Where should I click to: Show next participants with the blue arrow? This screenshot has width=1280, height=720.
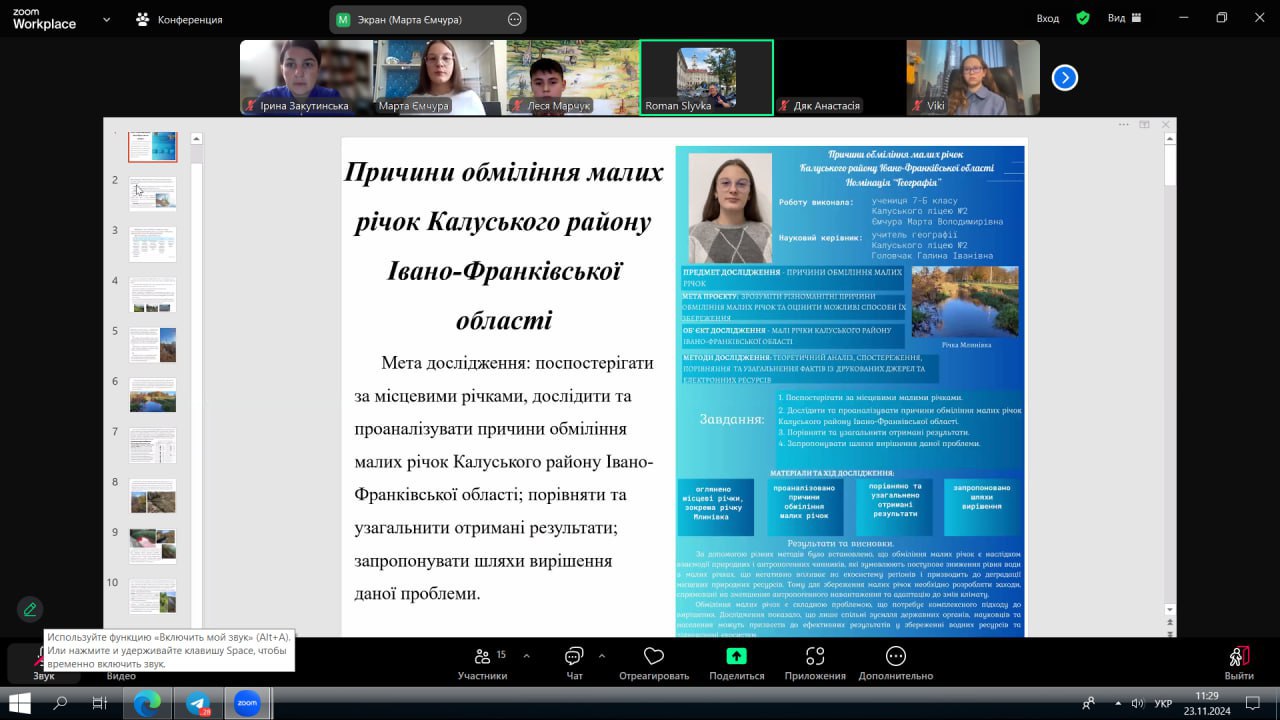[1065, 77]
